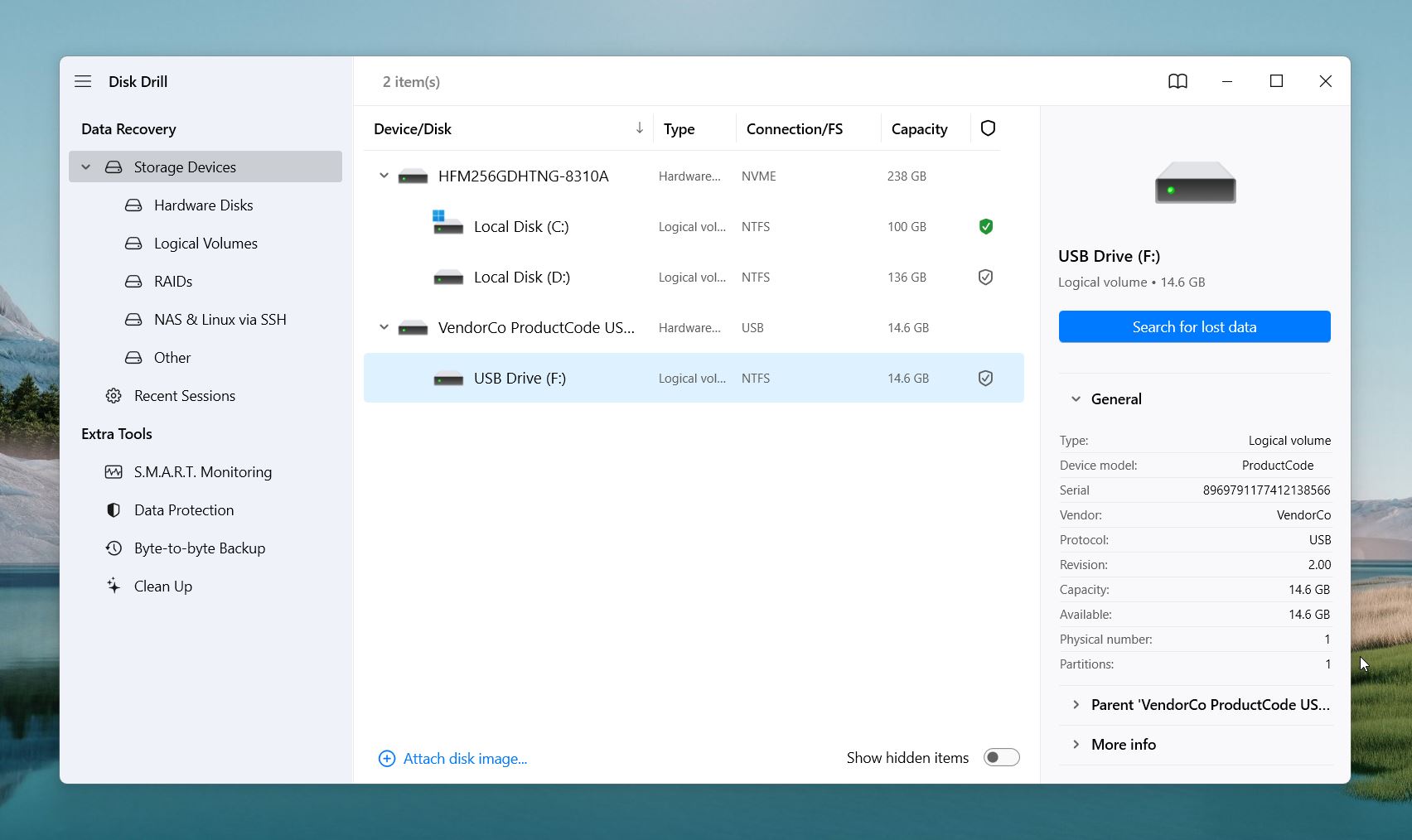Image resolution: width=1412 pixels, height=840 pixels.
Task: Collapse the General section chevron
Action: [x=1076, y=399]
